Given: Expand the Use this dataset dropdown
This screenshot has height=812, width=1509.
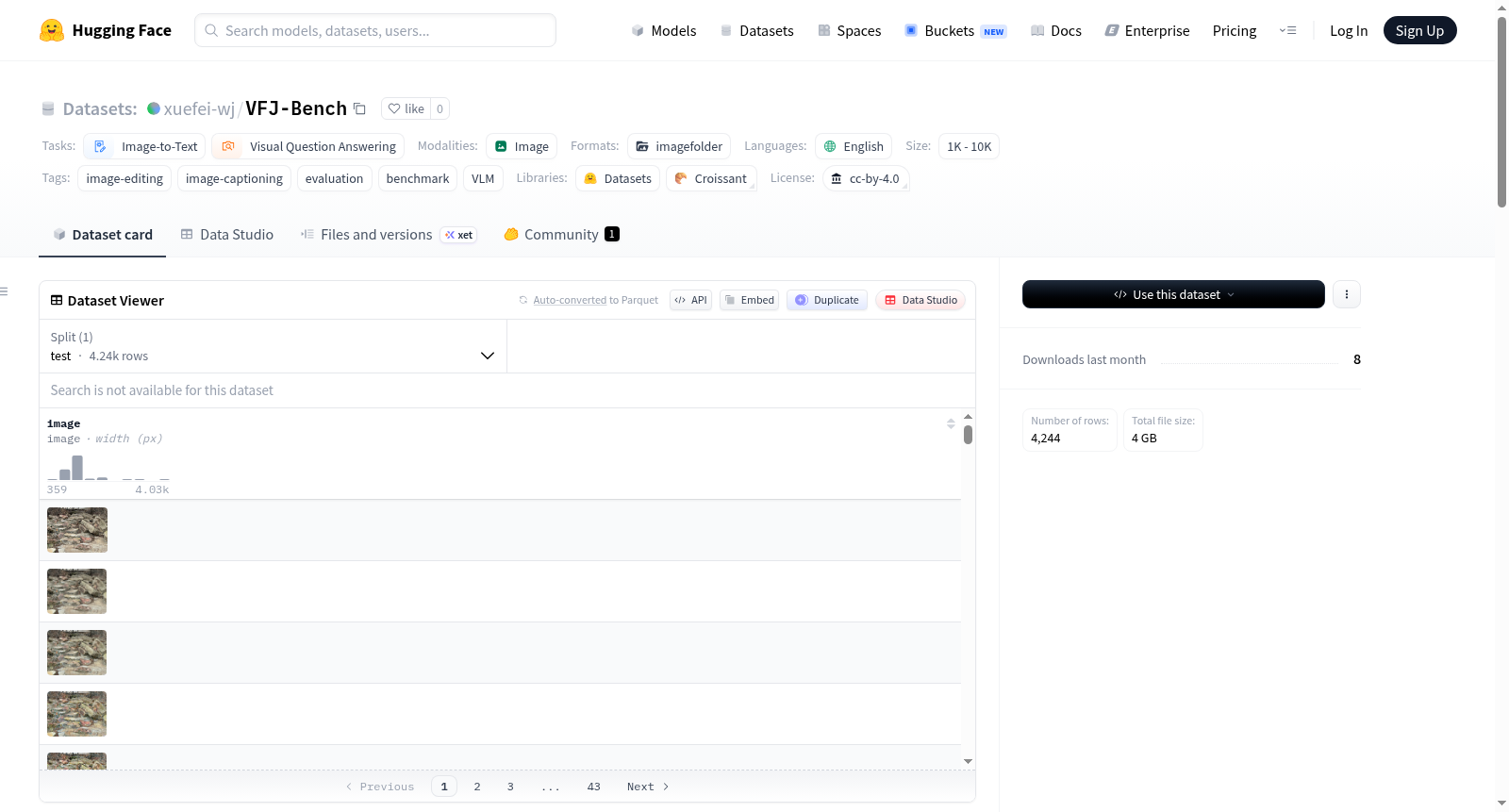Looking at the screenshot, I should [1173, 294].
